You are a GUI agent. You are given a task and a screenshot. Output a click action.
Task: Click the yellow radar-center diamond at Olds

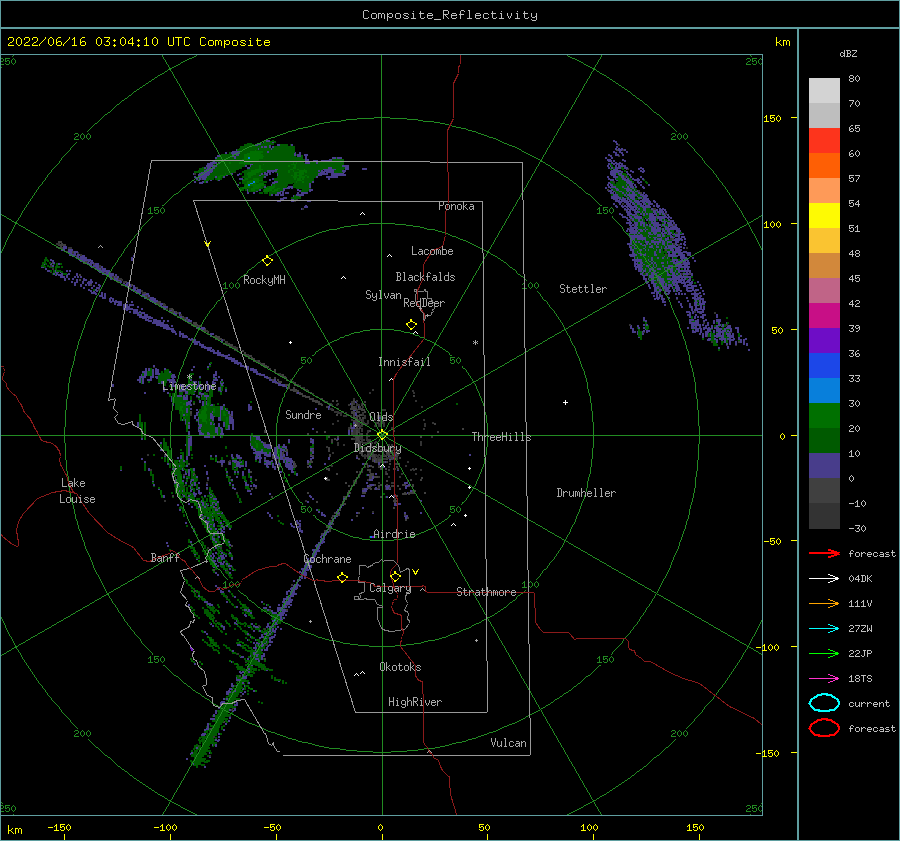coord(382,435)
